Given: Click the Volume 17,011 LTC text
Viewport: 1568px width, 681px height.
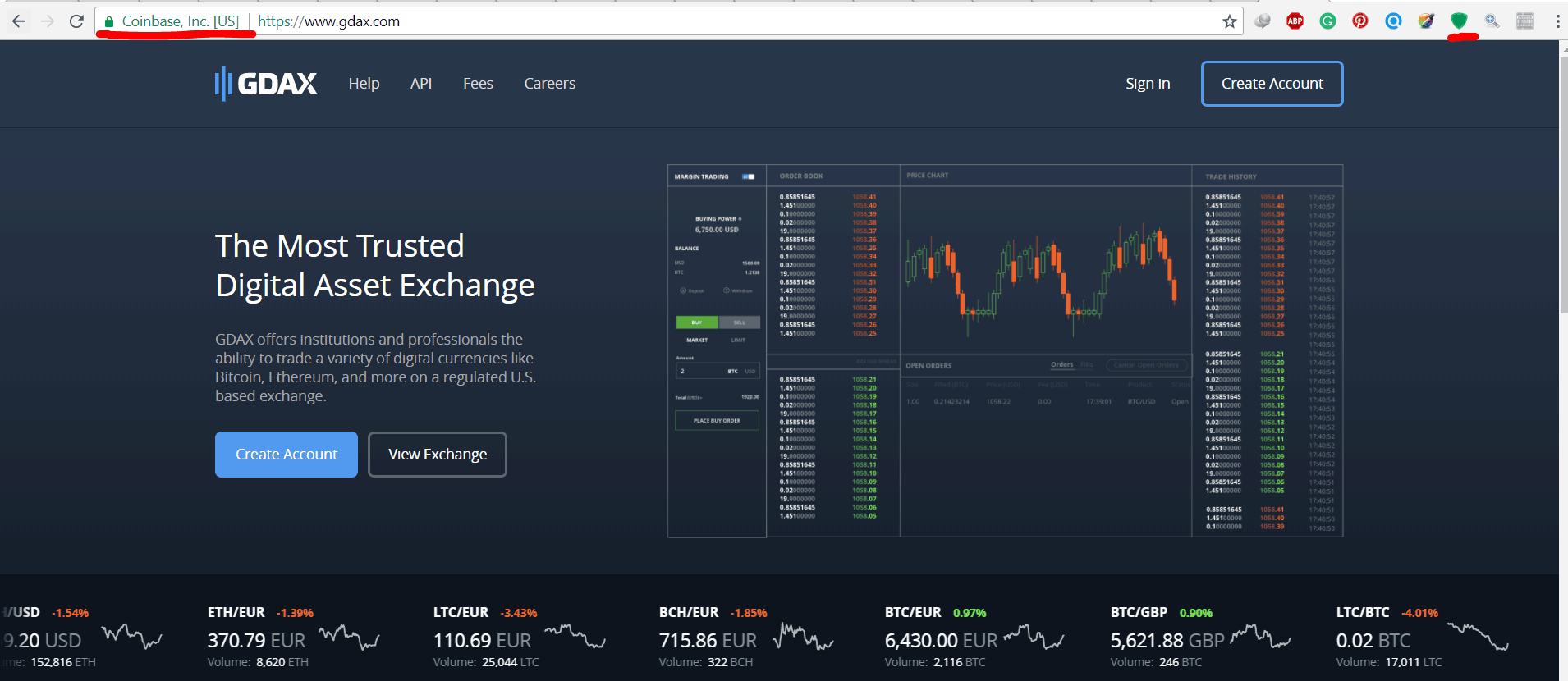Looking at the screenshot, I should point(1389,662).
